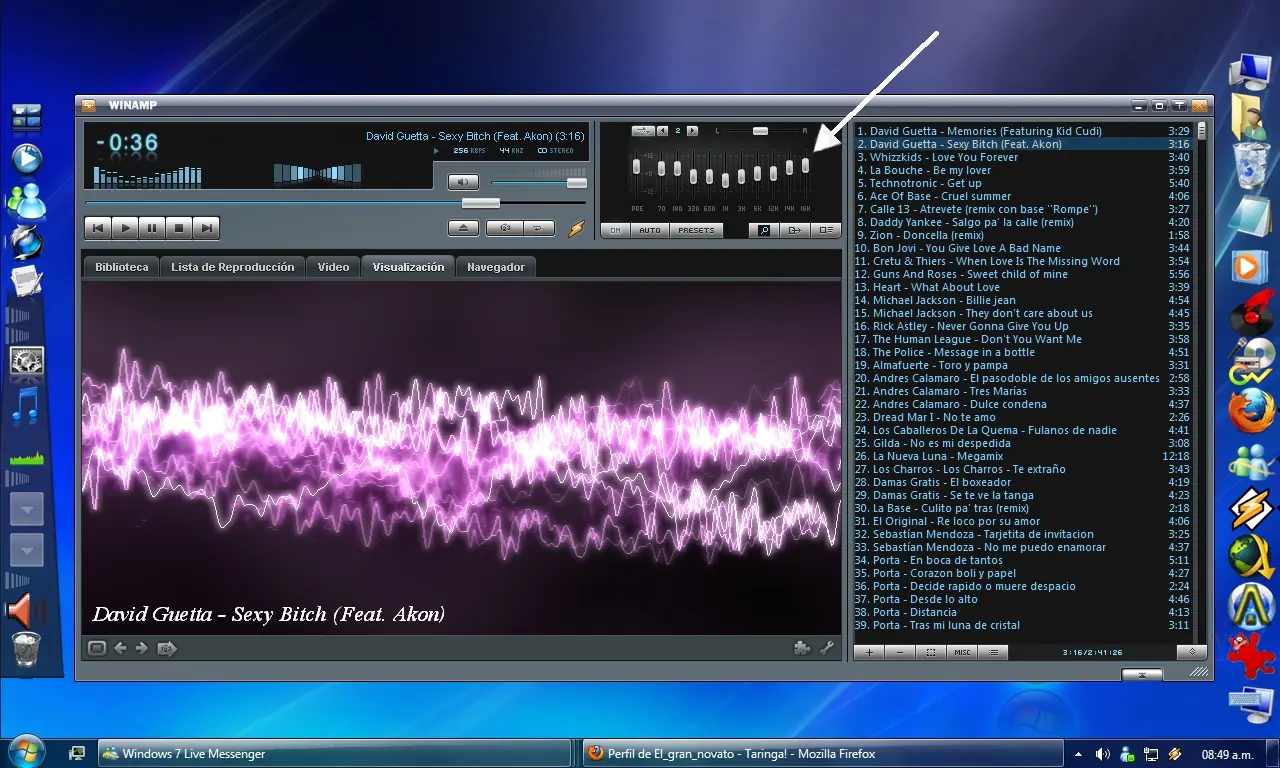The image size is (1280, 768).
Task: Switch to the Biblioteca tab
Action: pyautogui.click(x=121, y=267)
